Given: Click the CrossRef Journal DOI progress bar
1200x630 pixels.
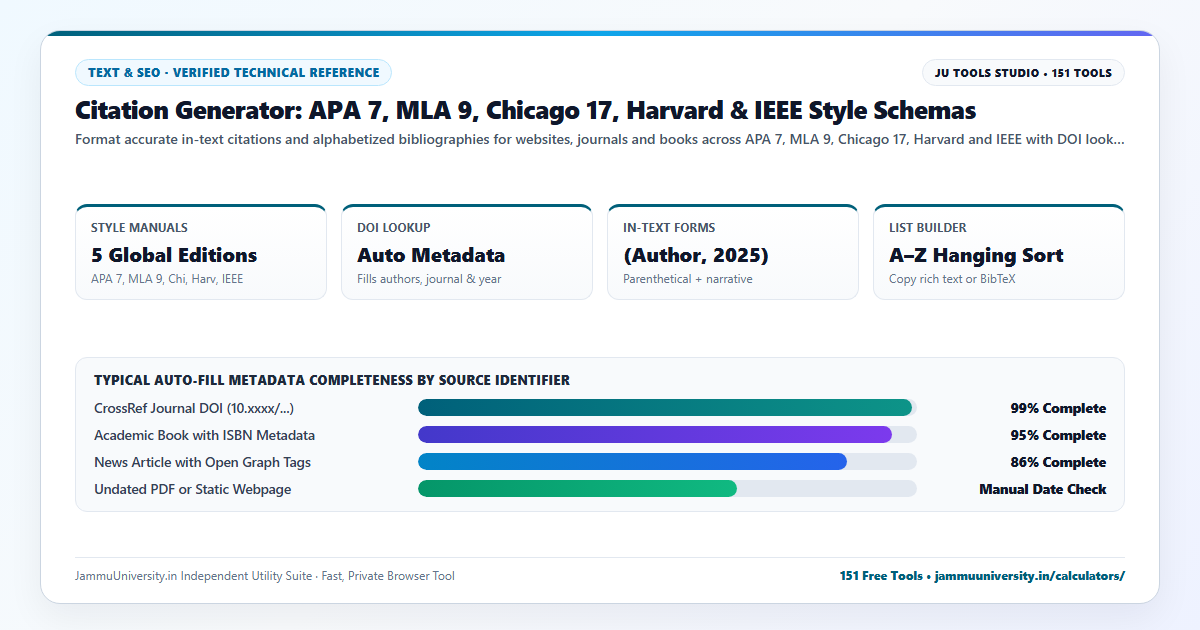Looking at the screenshot, I should [667, 408].
